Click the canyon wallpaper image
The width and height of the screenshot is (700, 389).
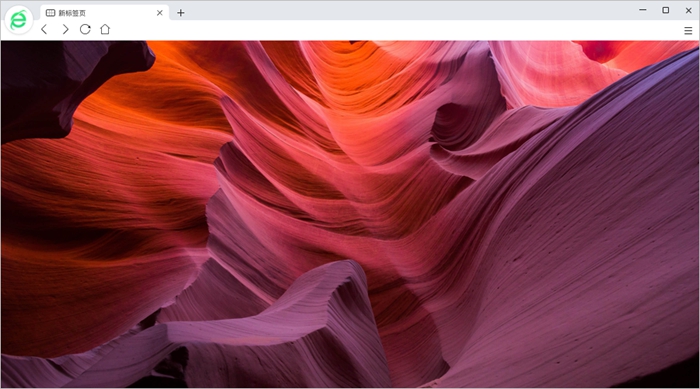coord(350,214)
